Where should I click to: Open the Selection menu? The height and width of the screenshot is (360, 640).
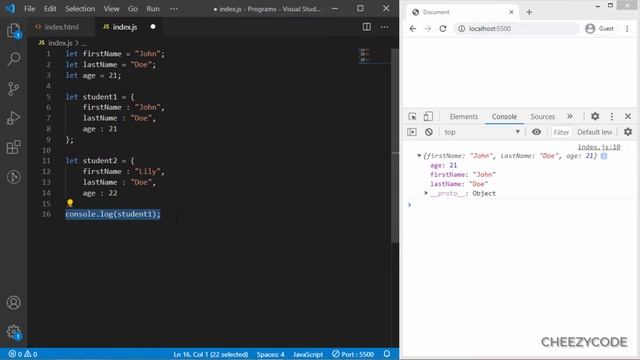(x=80, y=9)
